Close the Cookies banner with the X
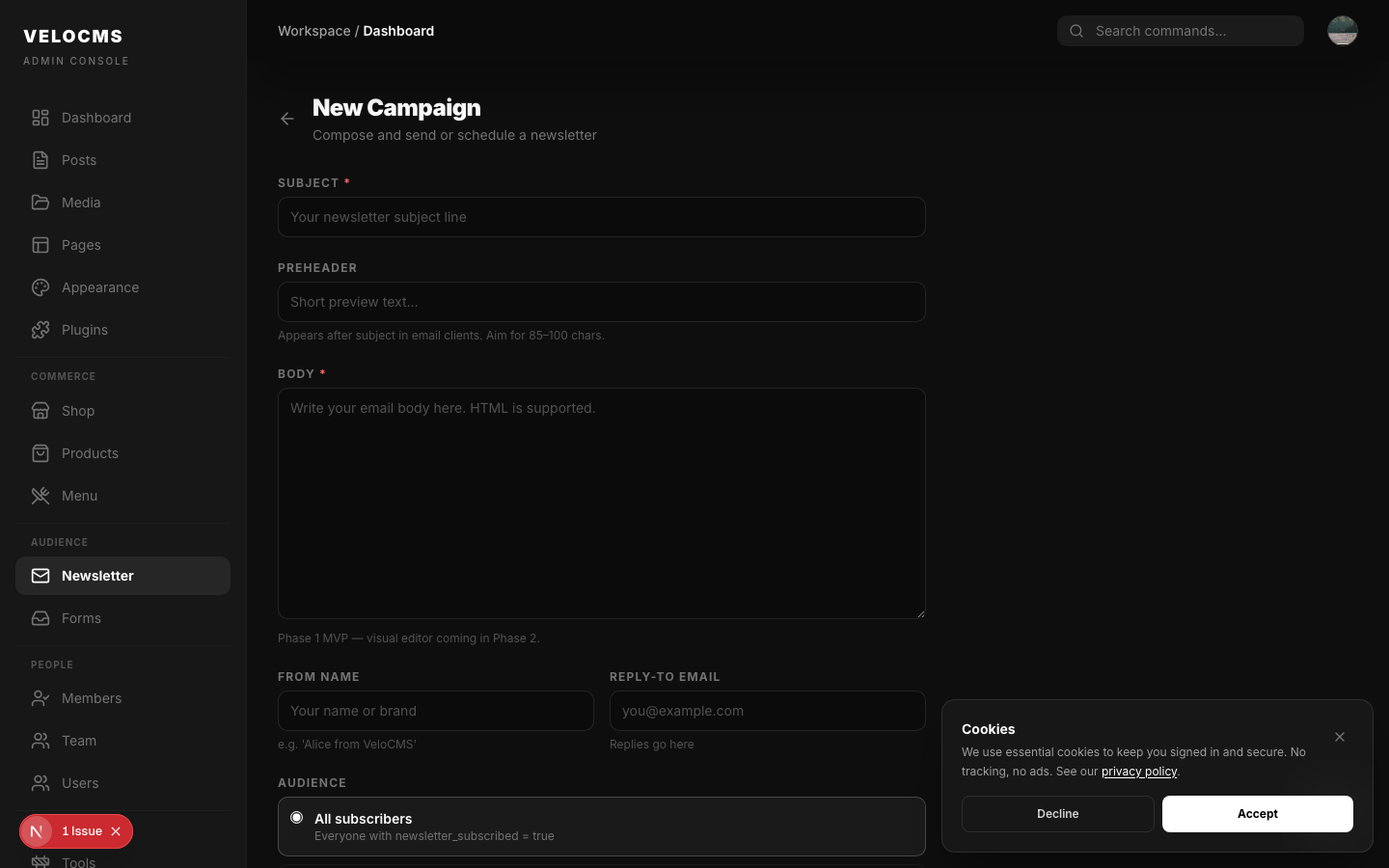 click(1340, 737)
